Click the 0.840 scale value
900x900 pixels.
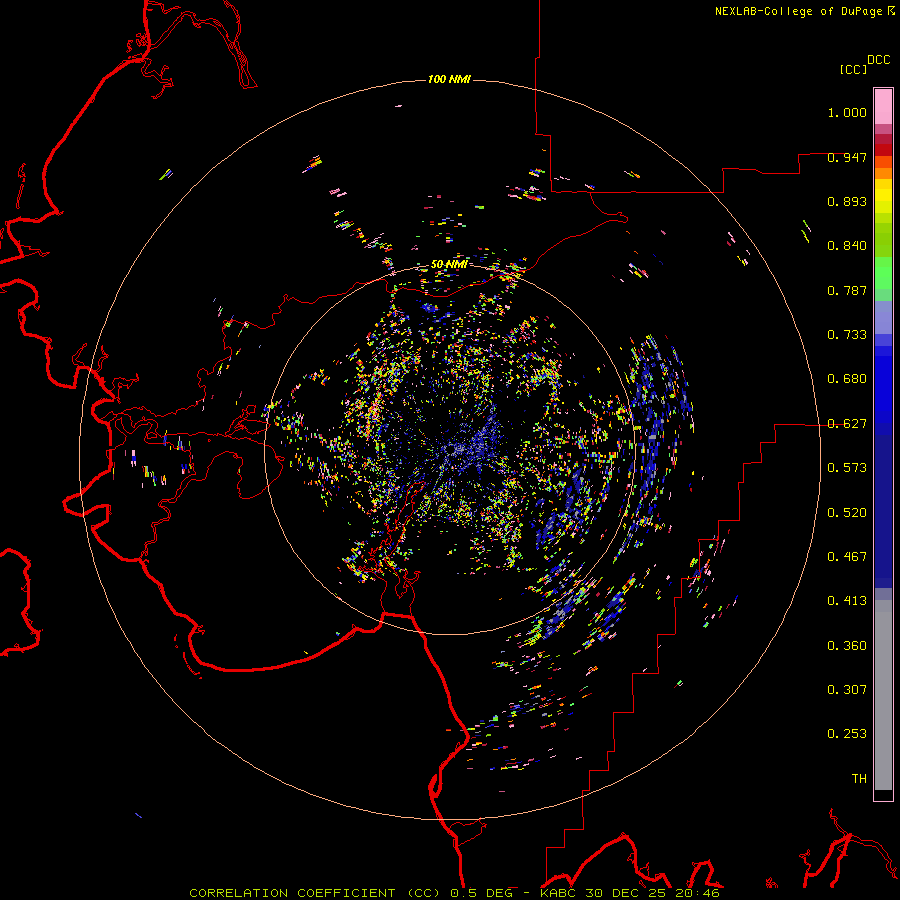[x=847, y=246]
